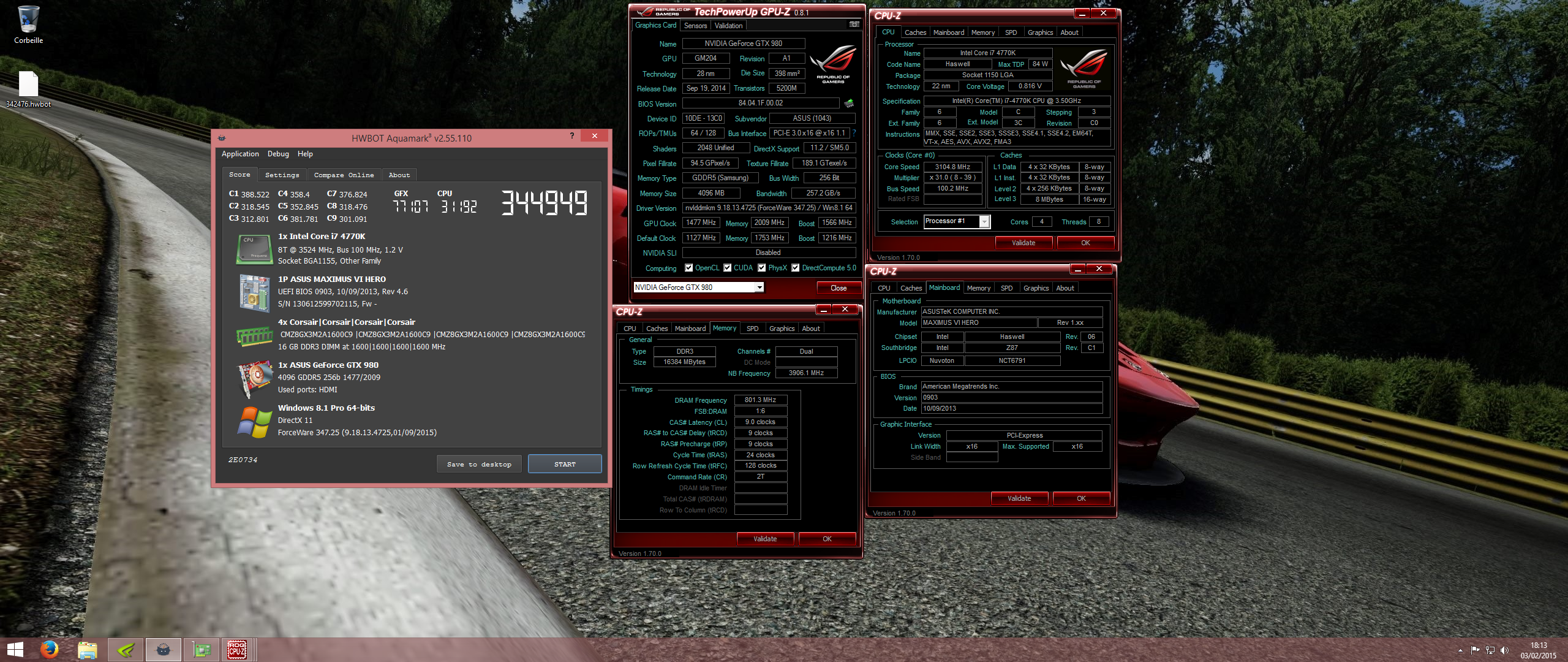Toggle the PhysX checkbox in GPU-Z
The width and height of the screenshot is (1568, 662).
point(761,268)
